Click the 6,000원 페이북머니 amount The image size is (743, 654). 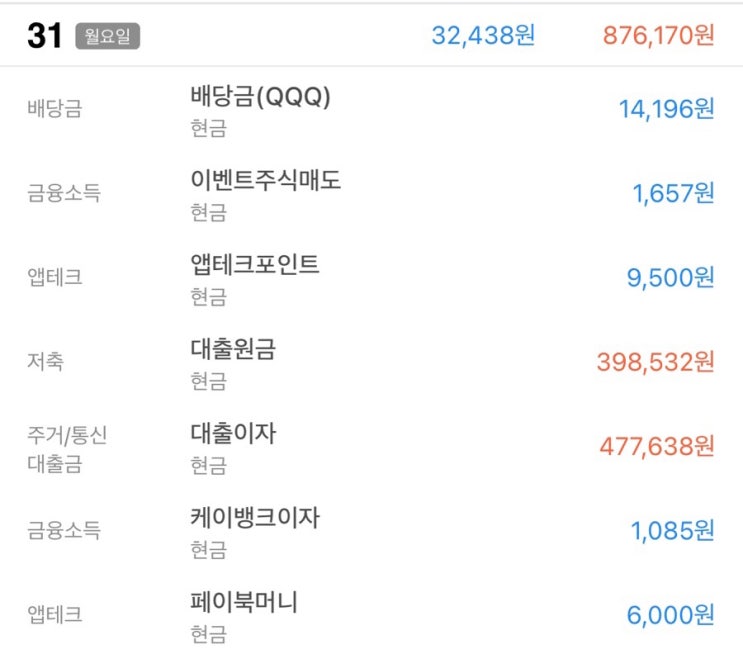click(671, 616)
